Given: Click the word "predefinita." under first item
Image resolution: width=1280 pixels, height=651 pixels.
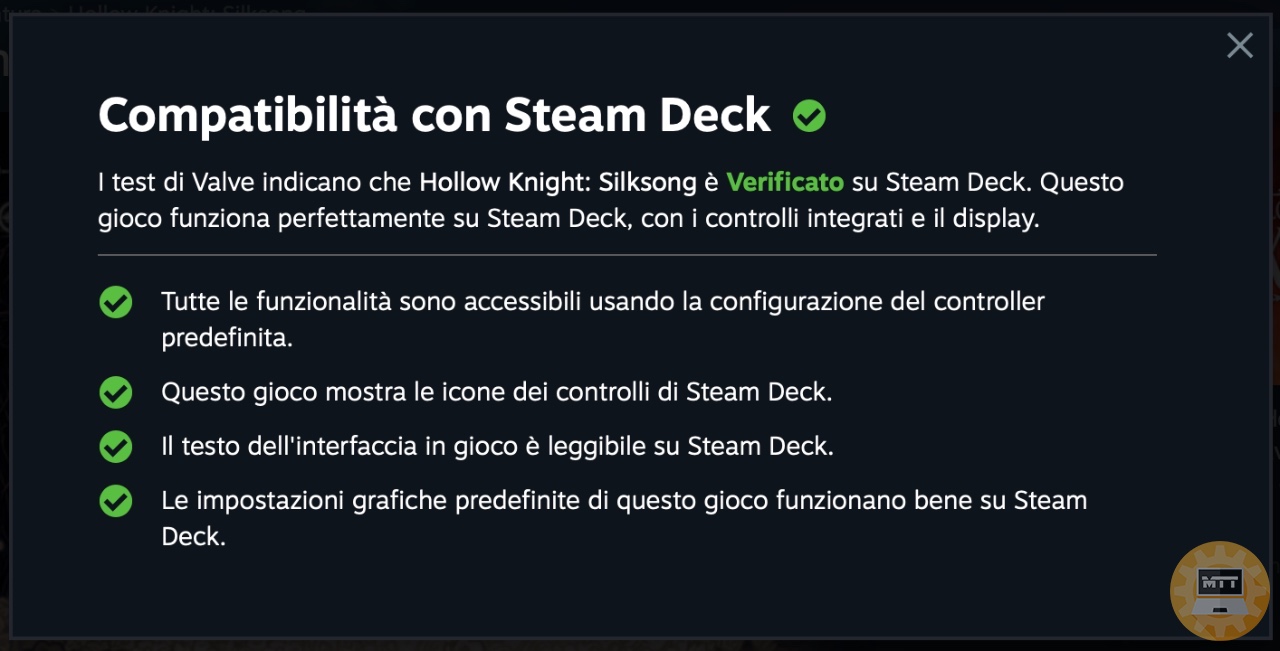Looking at the screenshot, I should pyautogui.click(x=227, y=338).
